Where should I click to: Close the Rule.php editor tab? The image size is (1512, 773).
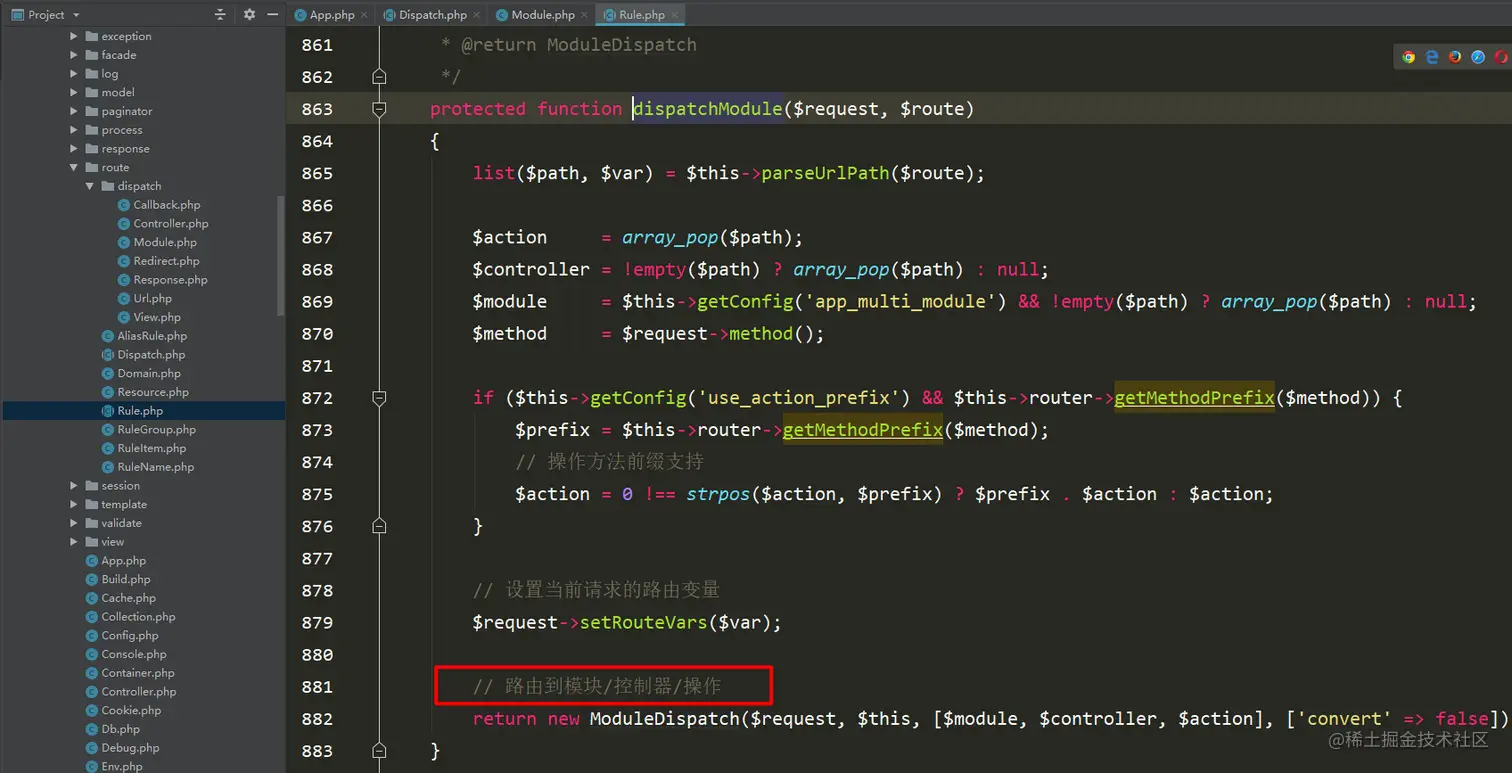tap(673, 15)
